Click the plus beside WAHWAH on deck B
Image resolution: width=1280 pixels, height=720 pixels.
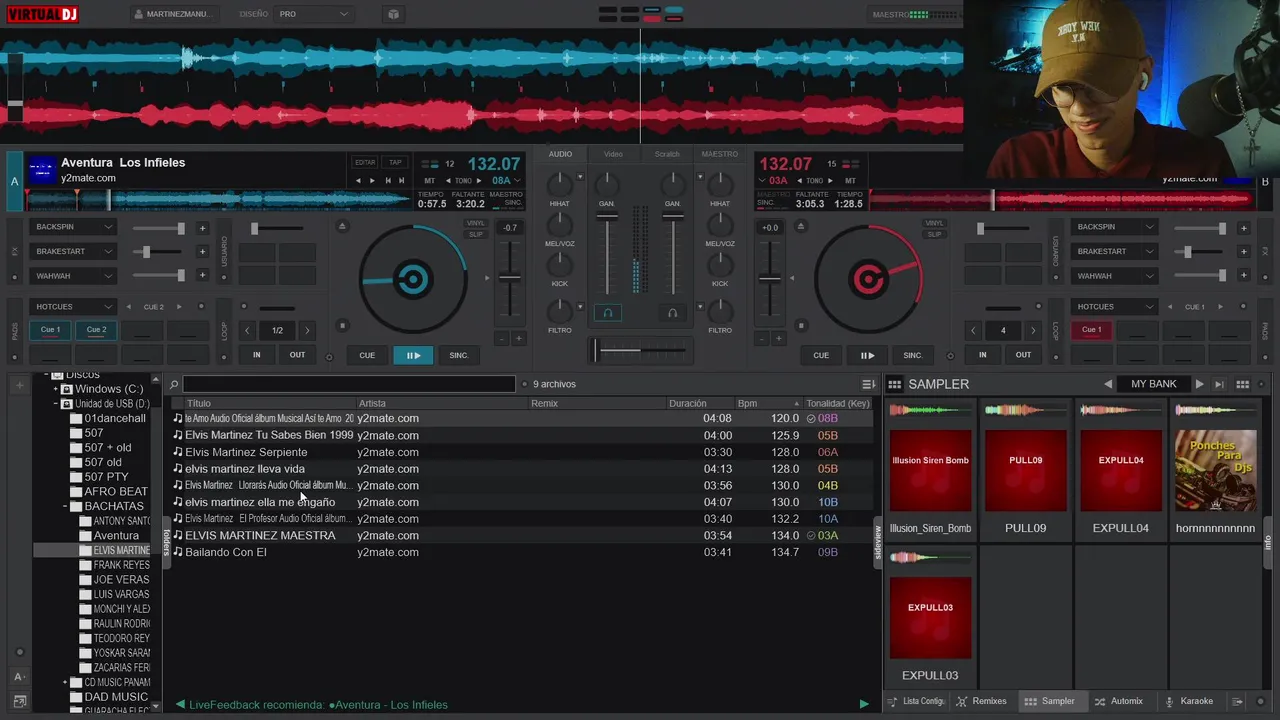(1243, 276)
